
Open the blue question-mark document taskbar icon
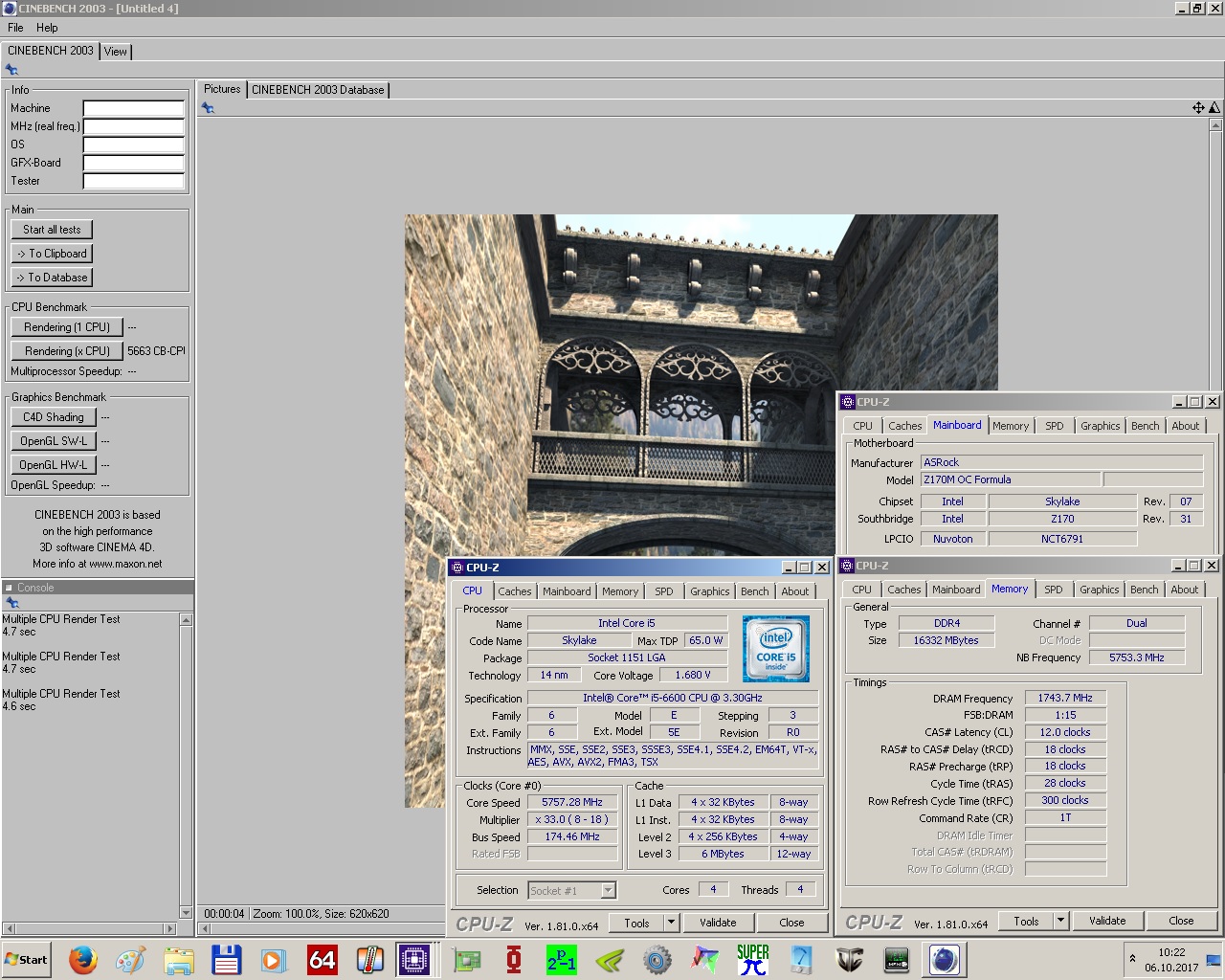point(801,959)
